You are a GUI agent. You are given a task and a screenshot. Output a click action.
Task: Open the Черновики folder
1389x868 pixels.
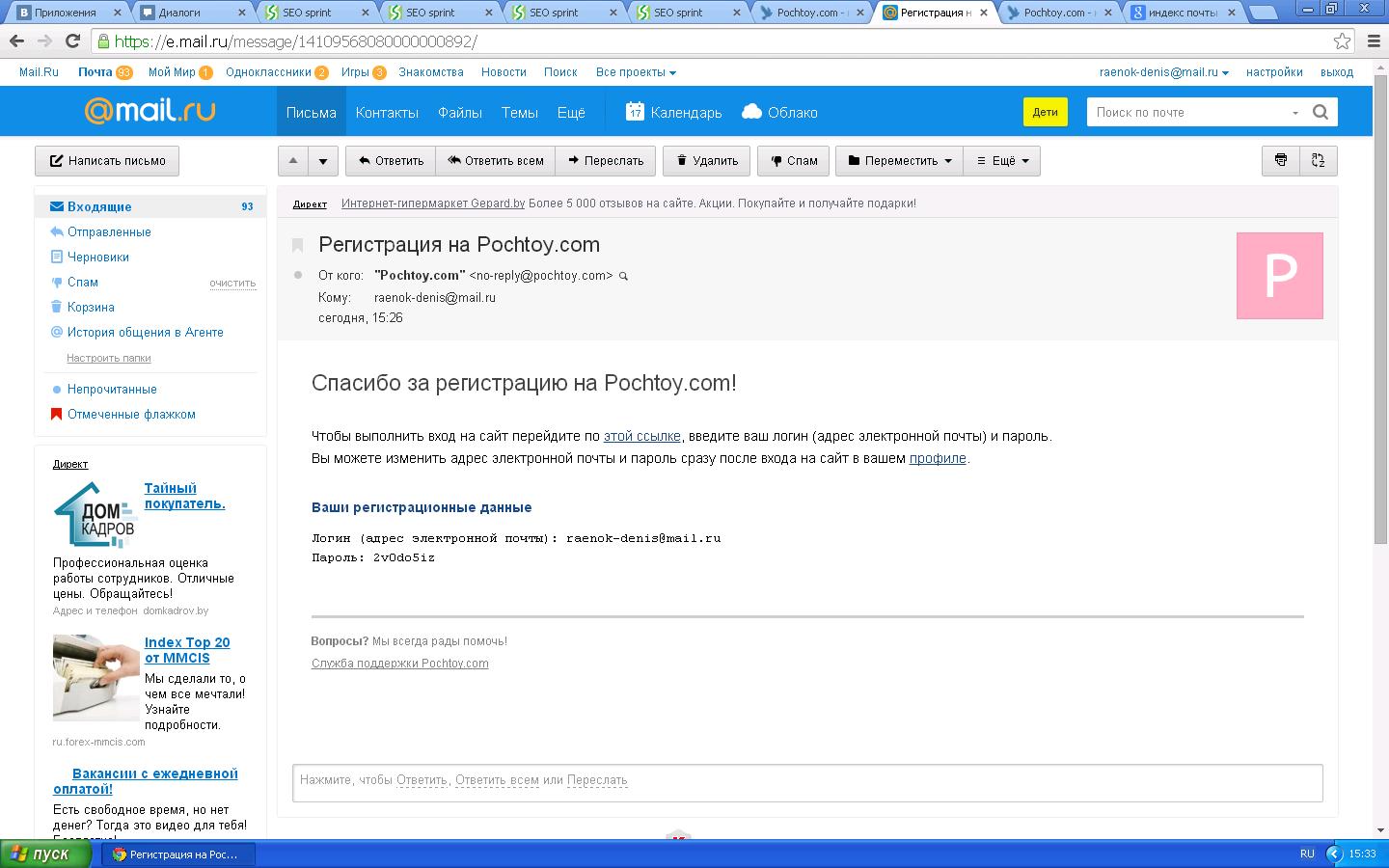pyautogui.click(x=98, y=257)
